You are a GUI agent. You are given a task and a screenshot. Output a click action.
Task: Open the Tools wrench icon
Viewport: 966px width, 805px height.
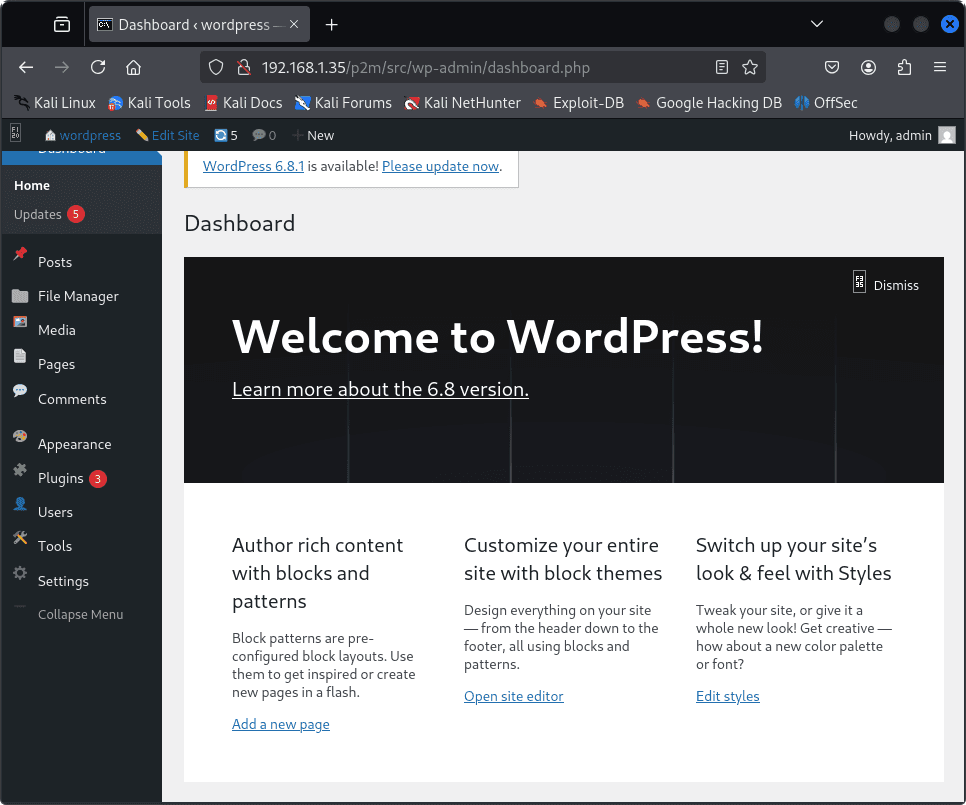pos(20,539)
